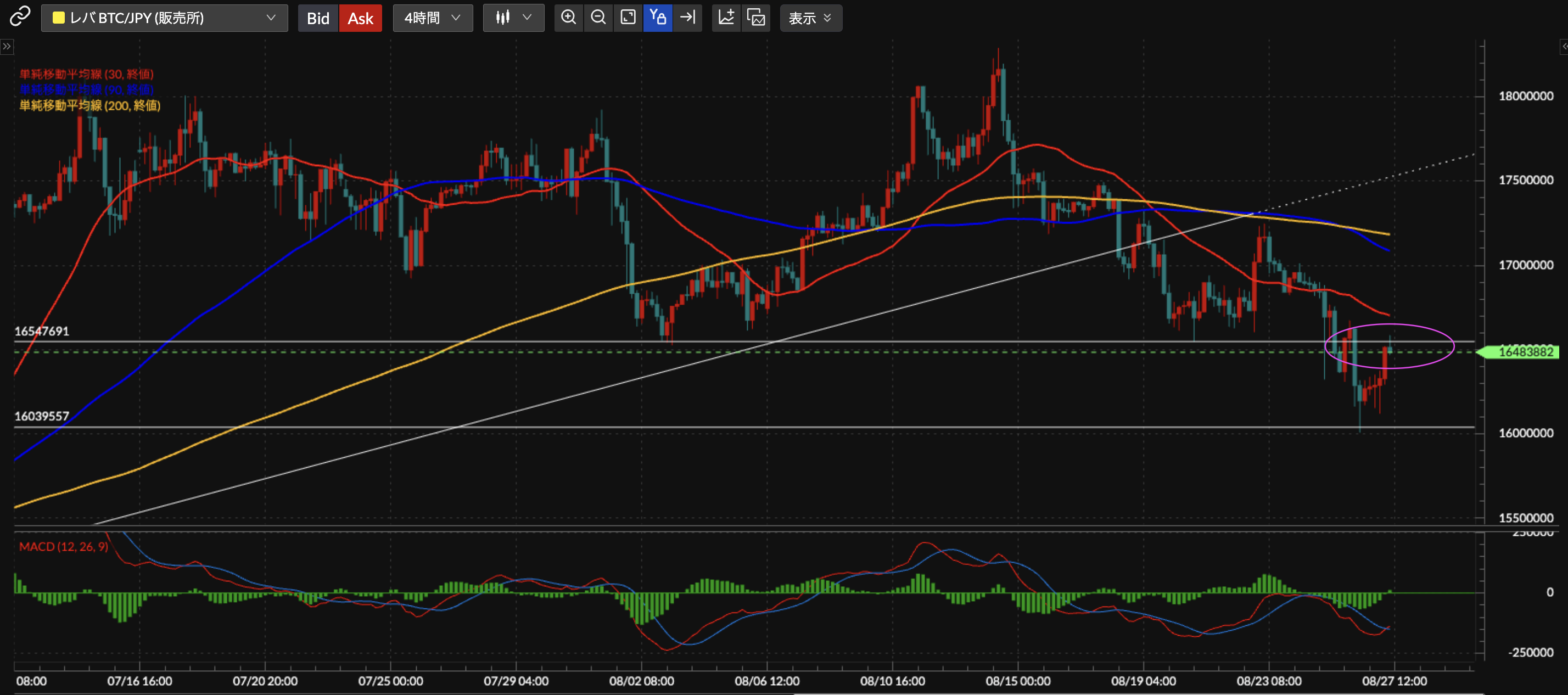Switch price display to Bid
This screenshot has height=695, width=1568.
[x=318, y=18]
